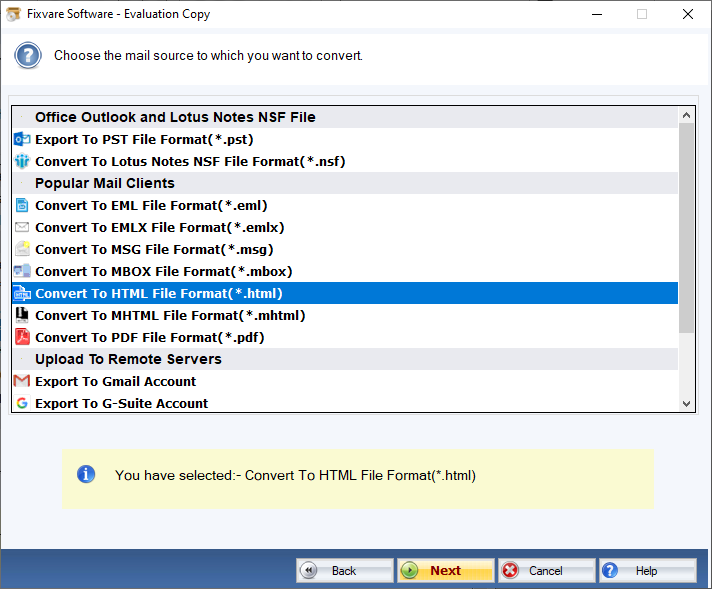Click the HTML file icon in selected row
Screen dimensions: 712x589
click(22, 293)
